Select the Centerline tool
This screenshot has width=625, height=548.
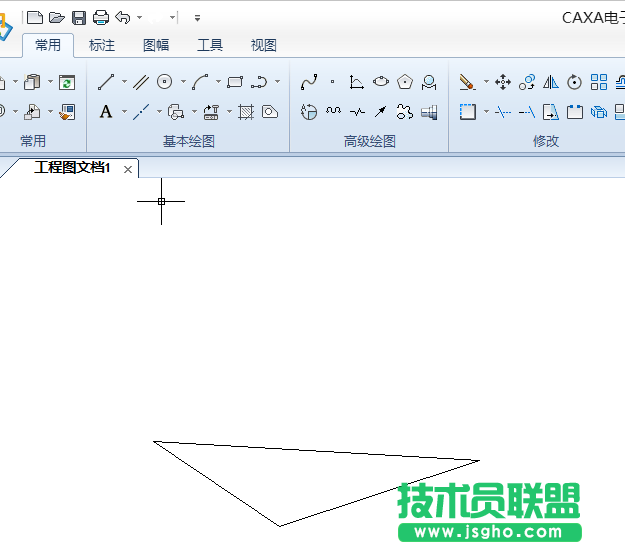(141, 112)
